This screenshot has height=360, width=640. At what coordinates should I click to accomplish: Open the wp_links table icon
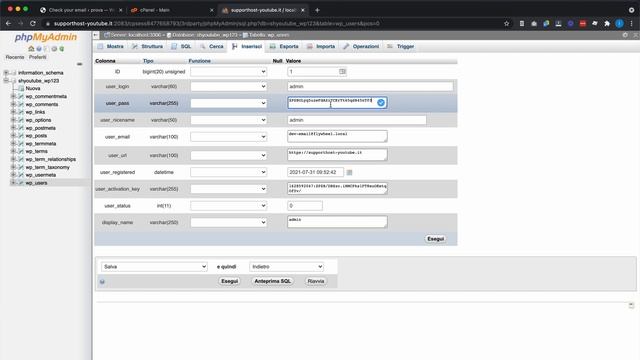pyautogui.click(x=21, y=112)
